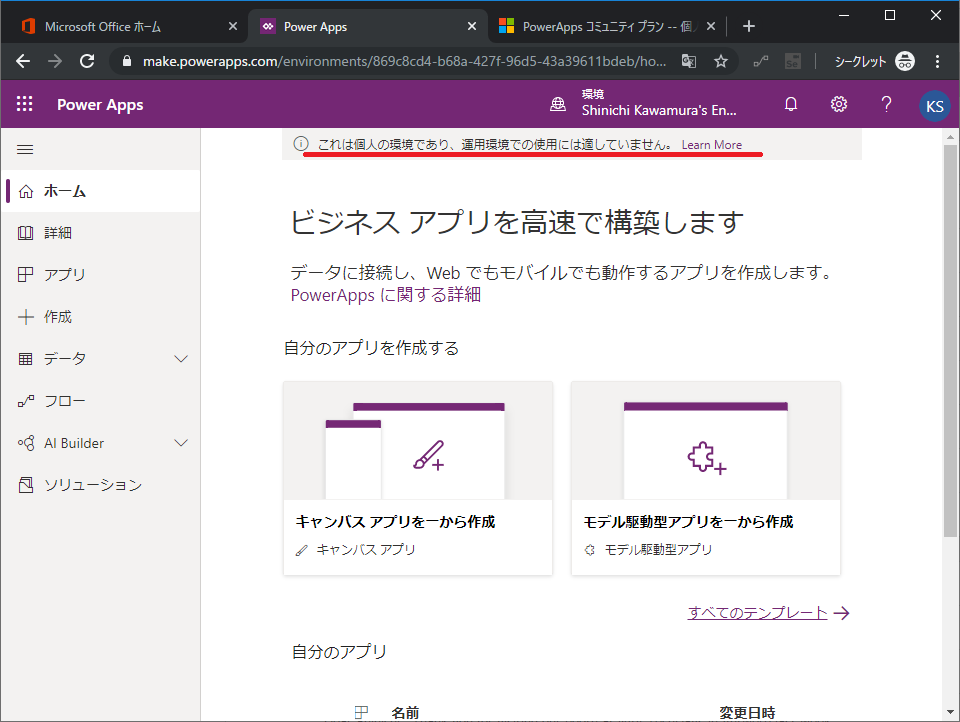
Task: Click the info icon in the notification banner
Action: click(x=301, y=144)
